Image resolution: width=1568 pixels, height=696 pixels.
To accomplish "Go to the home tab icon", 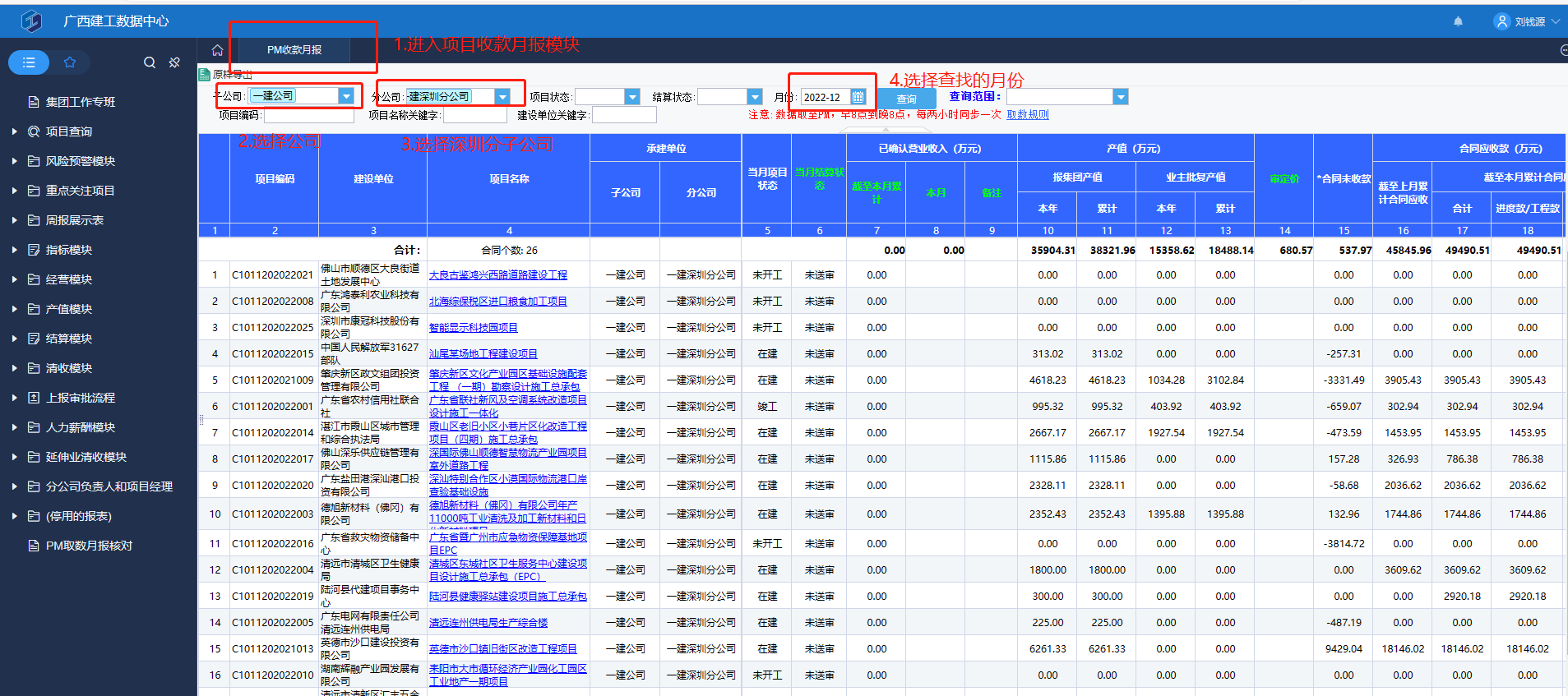I will click(x=217, y=50).
